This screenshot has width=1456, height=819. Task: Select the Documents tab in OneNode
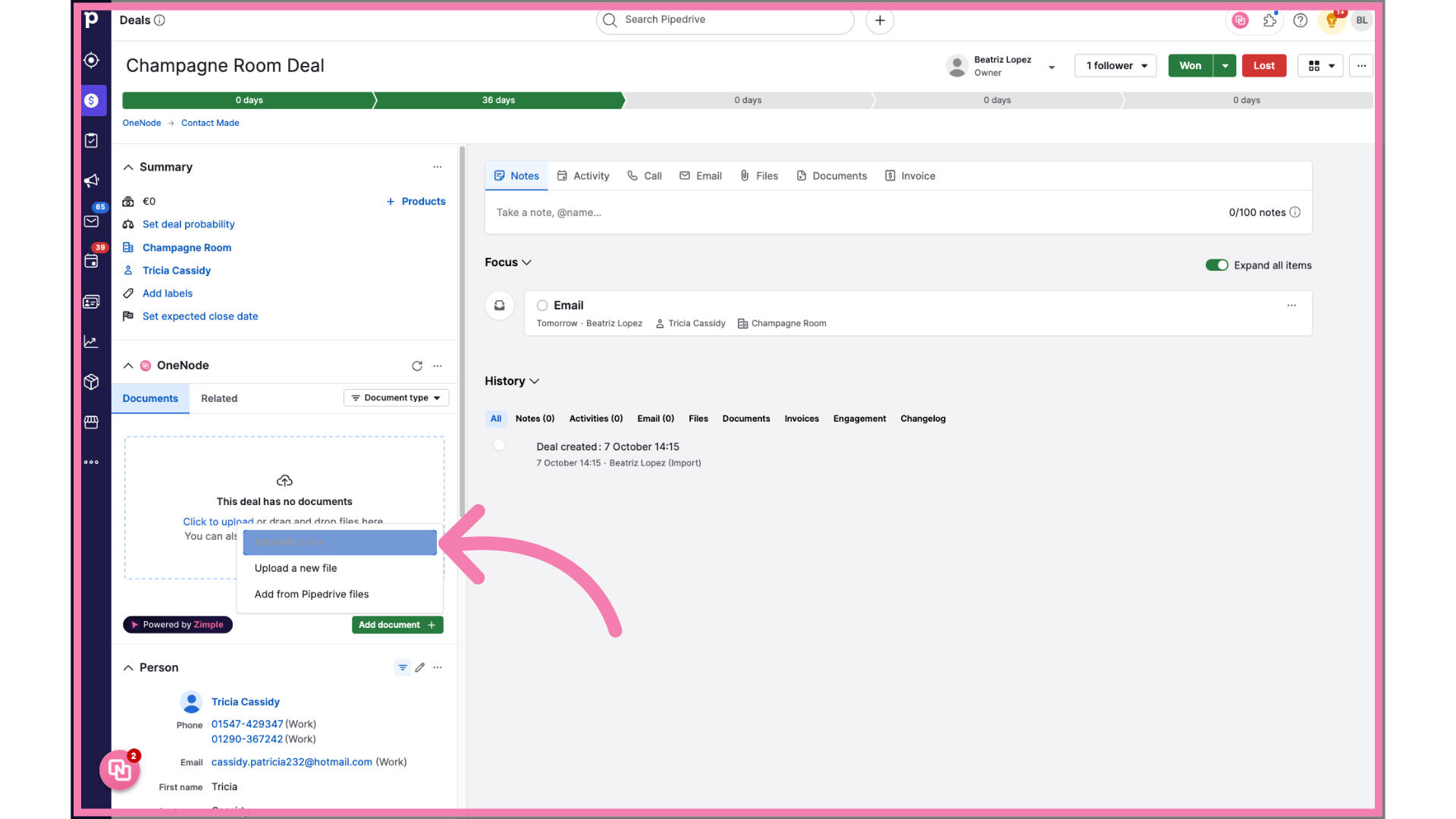pos(150,398)
